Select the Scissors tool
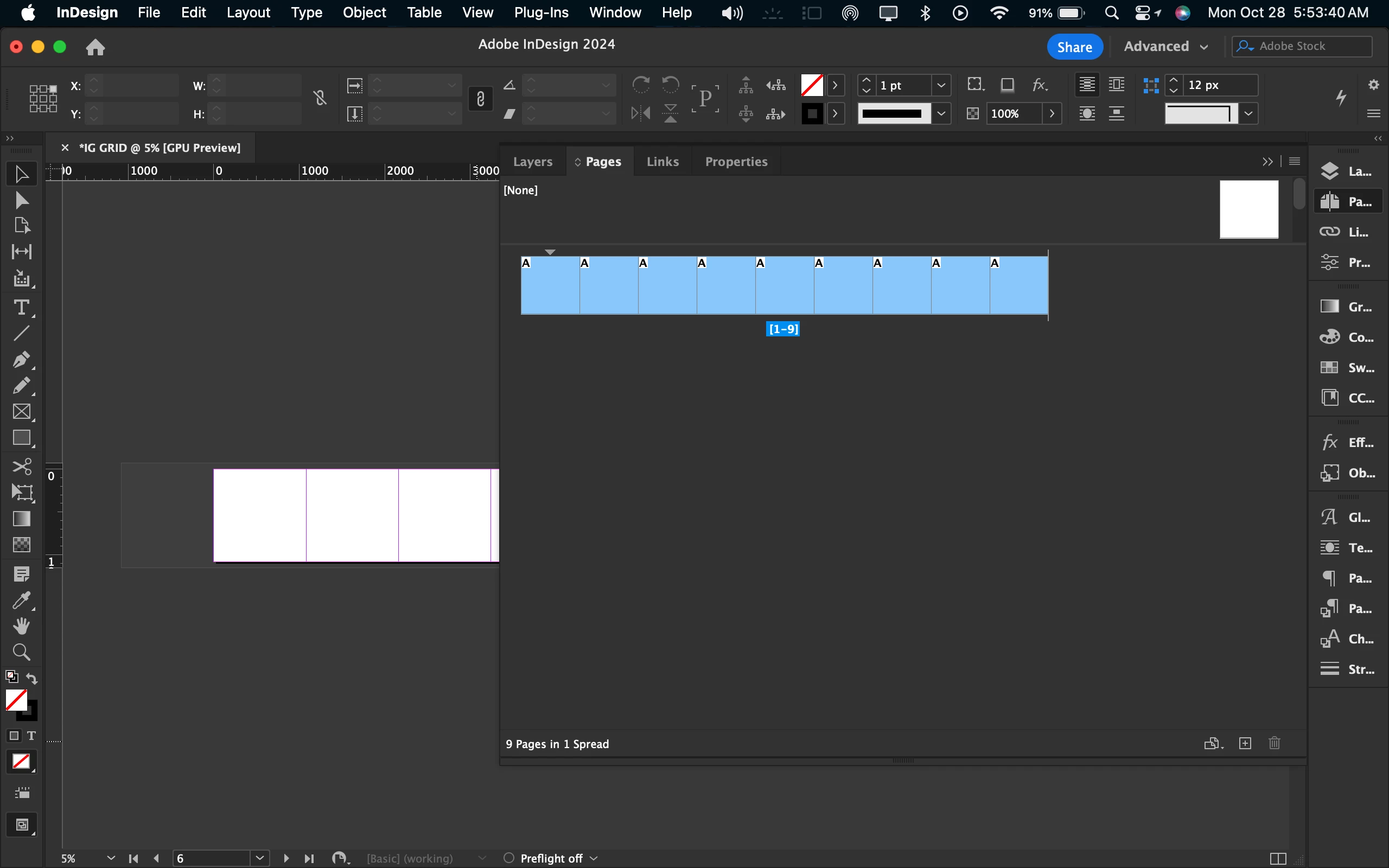The image size is (1389, 868). pyautogui.click(x=21, y=466)
